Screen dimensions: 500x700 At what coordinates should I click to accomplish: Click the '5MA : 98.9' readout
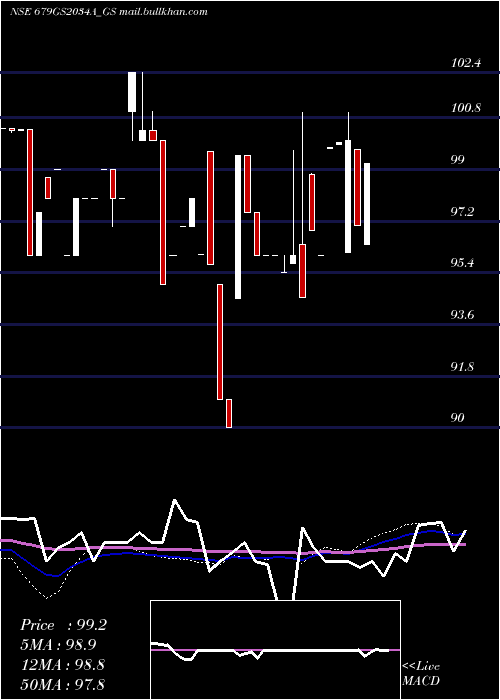[59, 645]
